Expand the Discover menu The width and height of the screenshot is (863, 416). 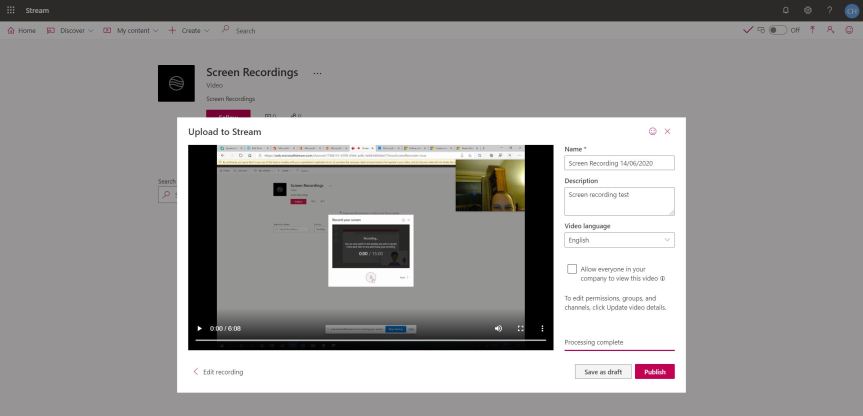70,30
